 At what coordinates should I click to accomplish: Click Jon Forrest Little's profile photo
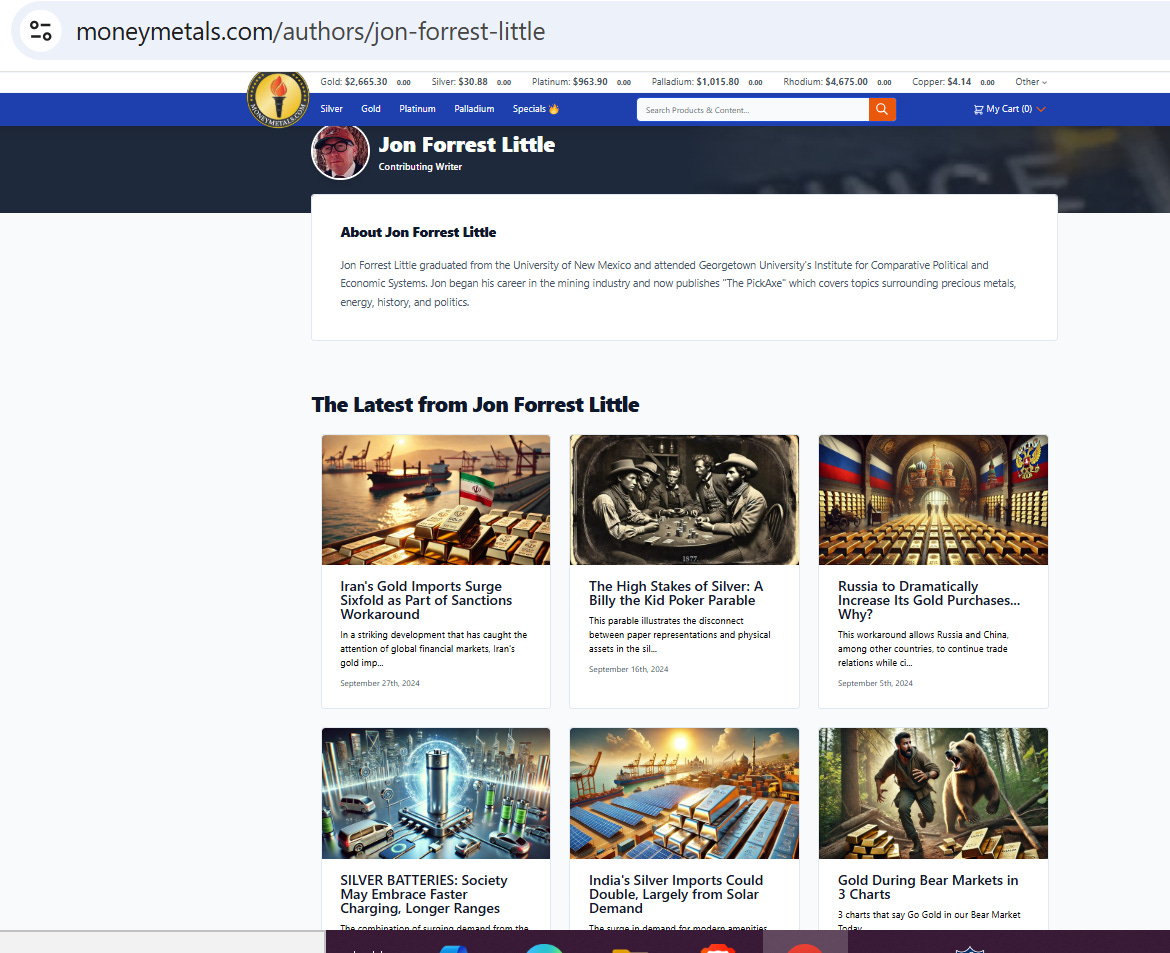(x=340, y=152)
